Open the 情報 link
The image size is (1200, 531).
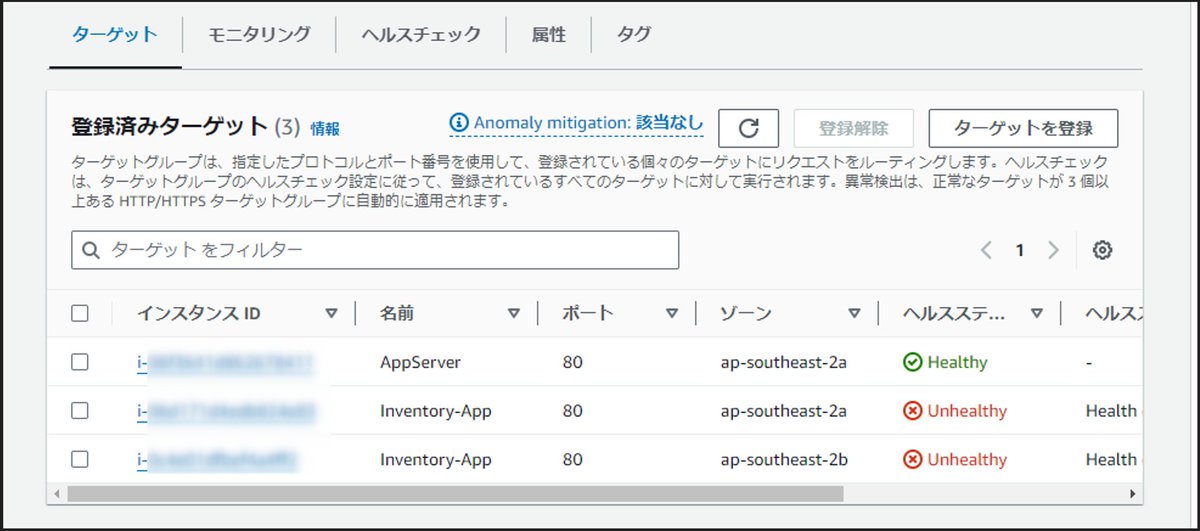(325, 128)
